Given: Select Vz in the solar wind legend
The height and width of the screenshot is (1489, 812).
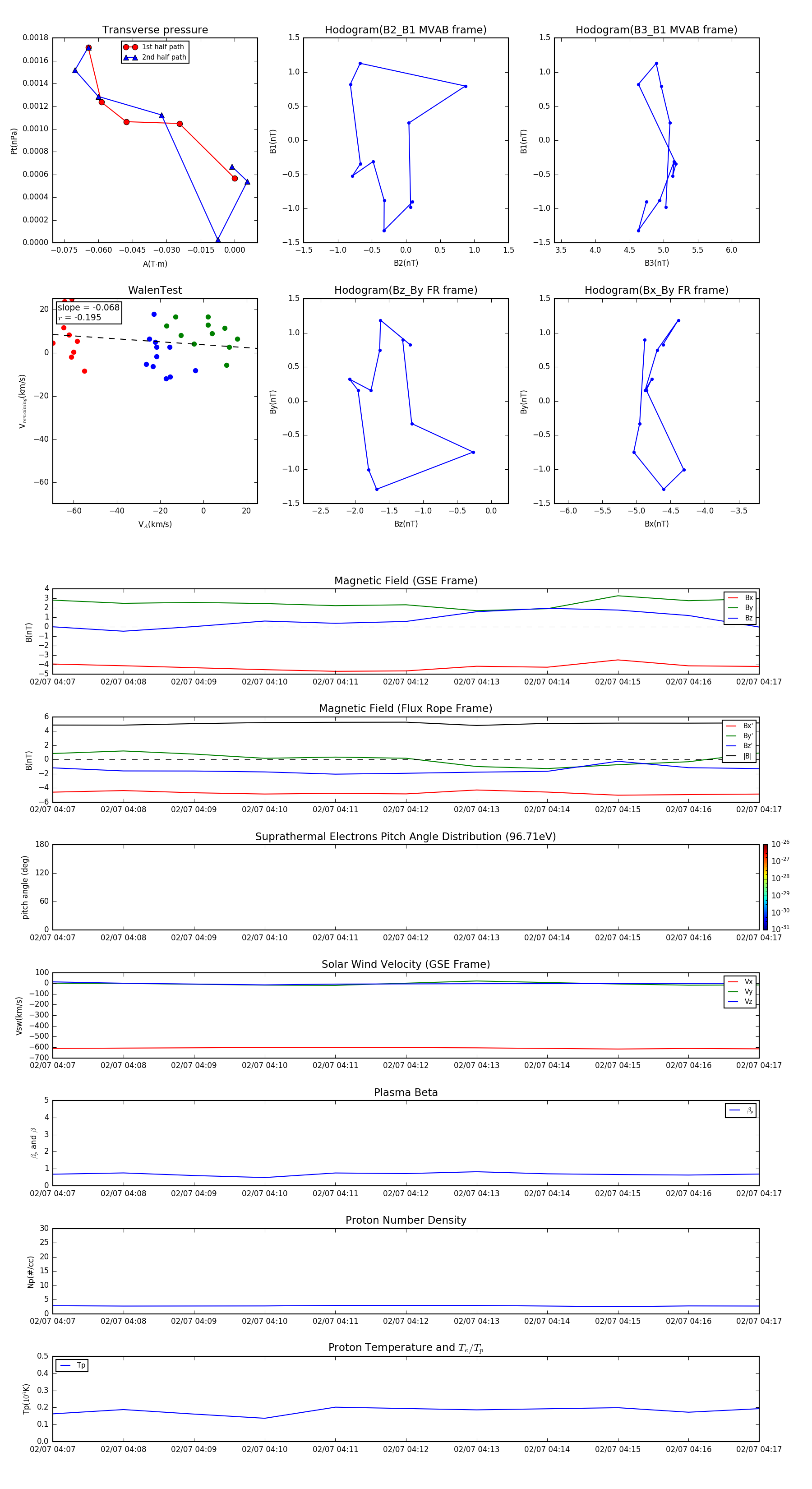Looking at the screenshot, I should point(740,1002).
